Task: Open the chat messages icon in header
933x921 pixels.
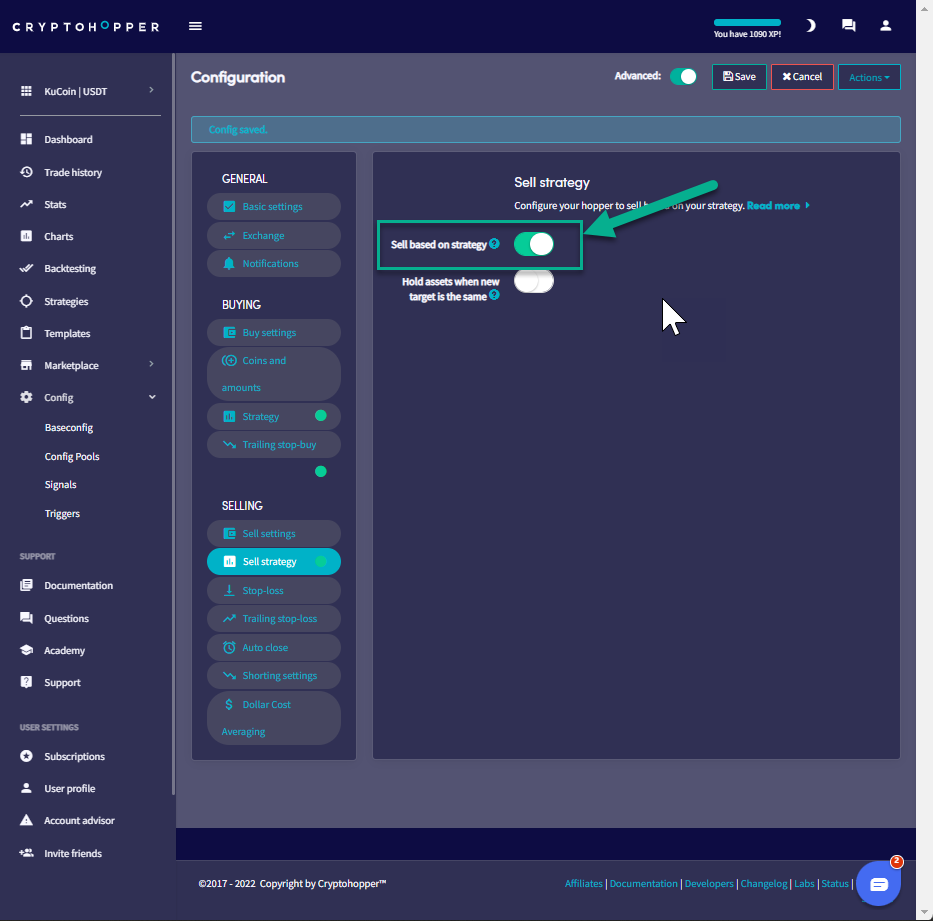Action: pos(848,26)
